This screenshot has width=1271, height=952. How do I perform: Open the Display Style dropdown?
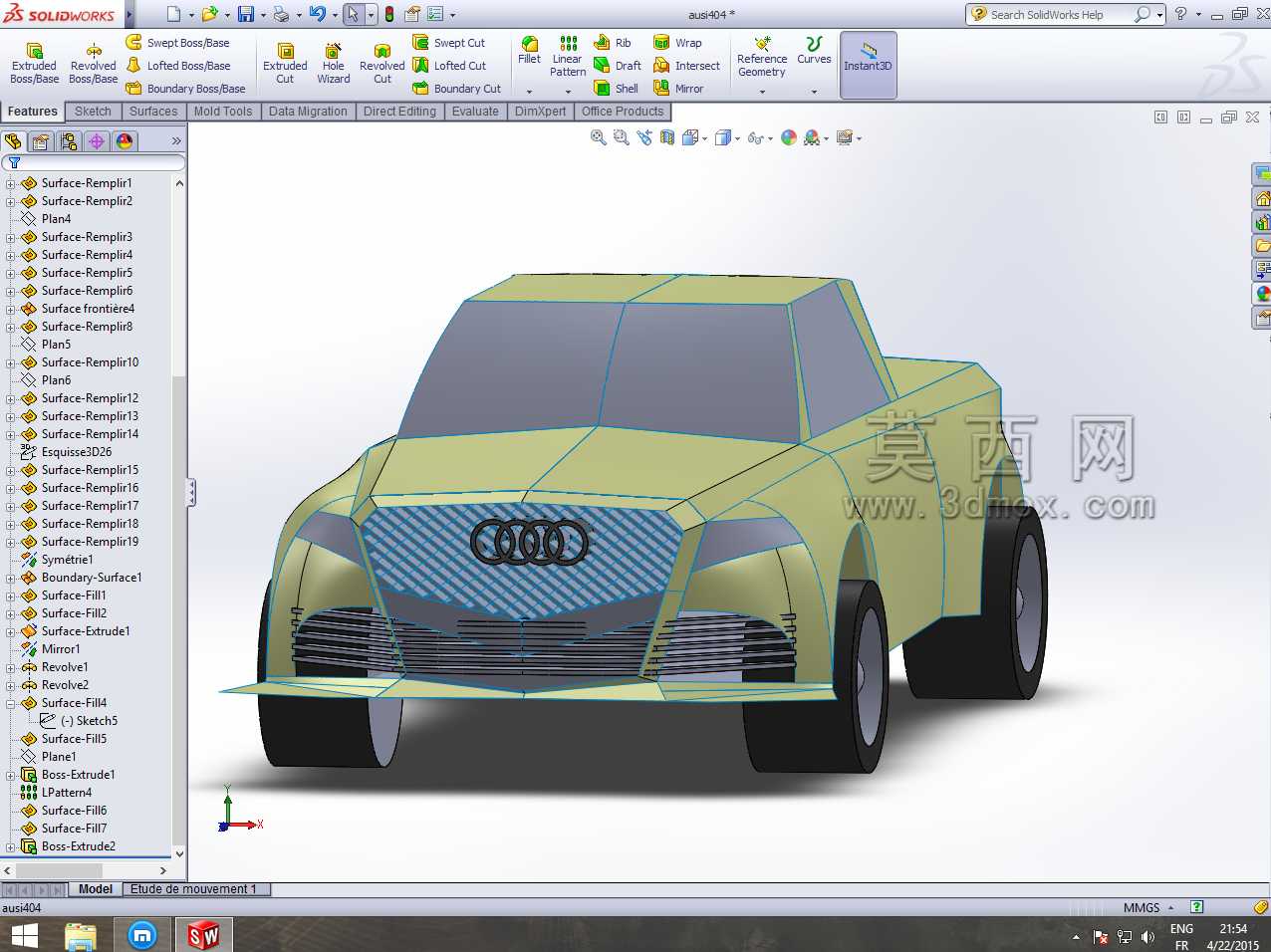[738, 139]
